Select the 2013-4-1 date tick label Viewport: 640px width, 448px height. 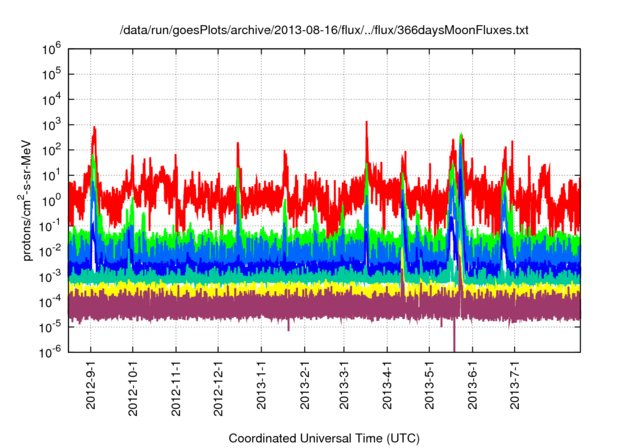tap(387, 385)
